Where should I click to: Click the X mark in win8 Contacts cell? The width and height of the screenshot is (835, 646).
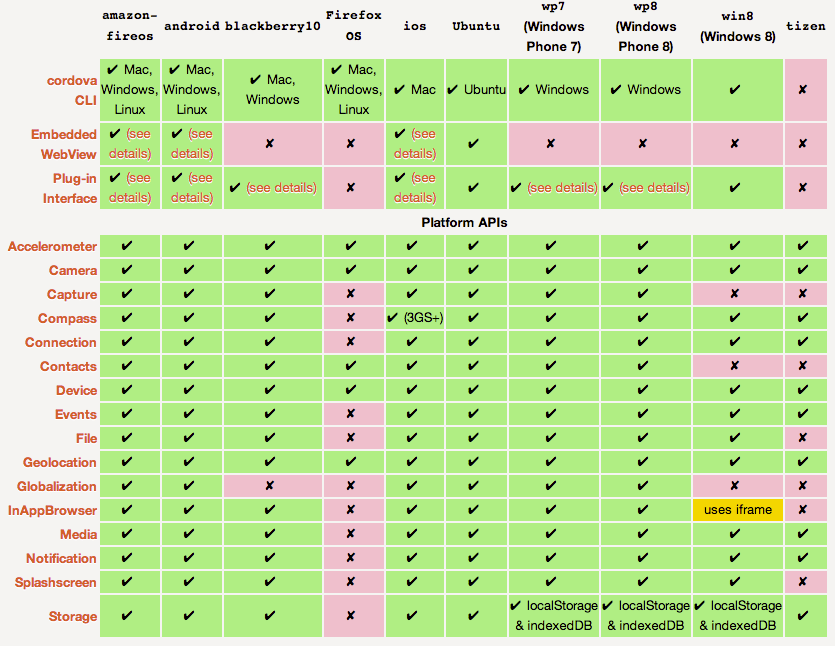734,366
